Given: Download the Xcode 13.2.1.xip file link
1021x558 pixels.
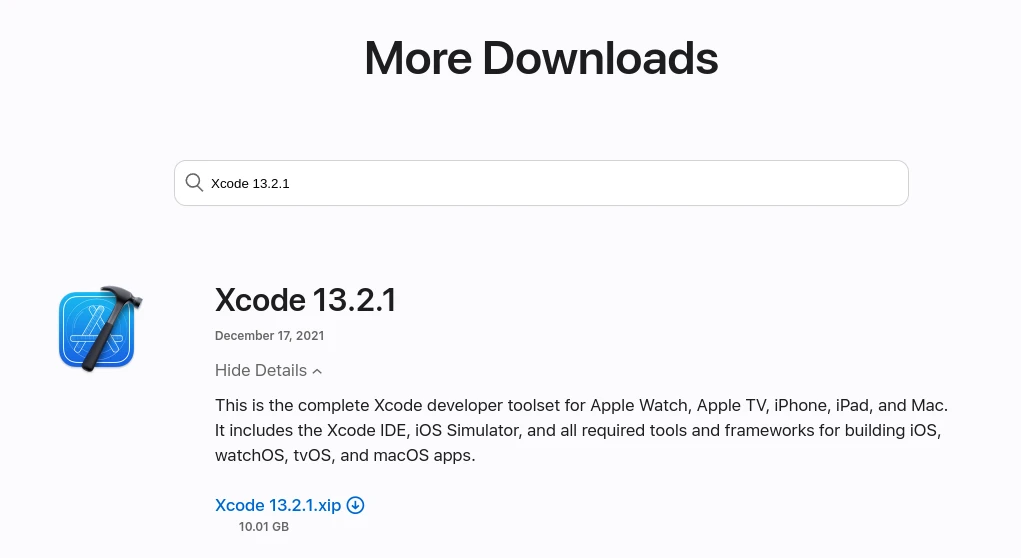Looking at the screenshot, I should 278,505.
